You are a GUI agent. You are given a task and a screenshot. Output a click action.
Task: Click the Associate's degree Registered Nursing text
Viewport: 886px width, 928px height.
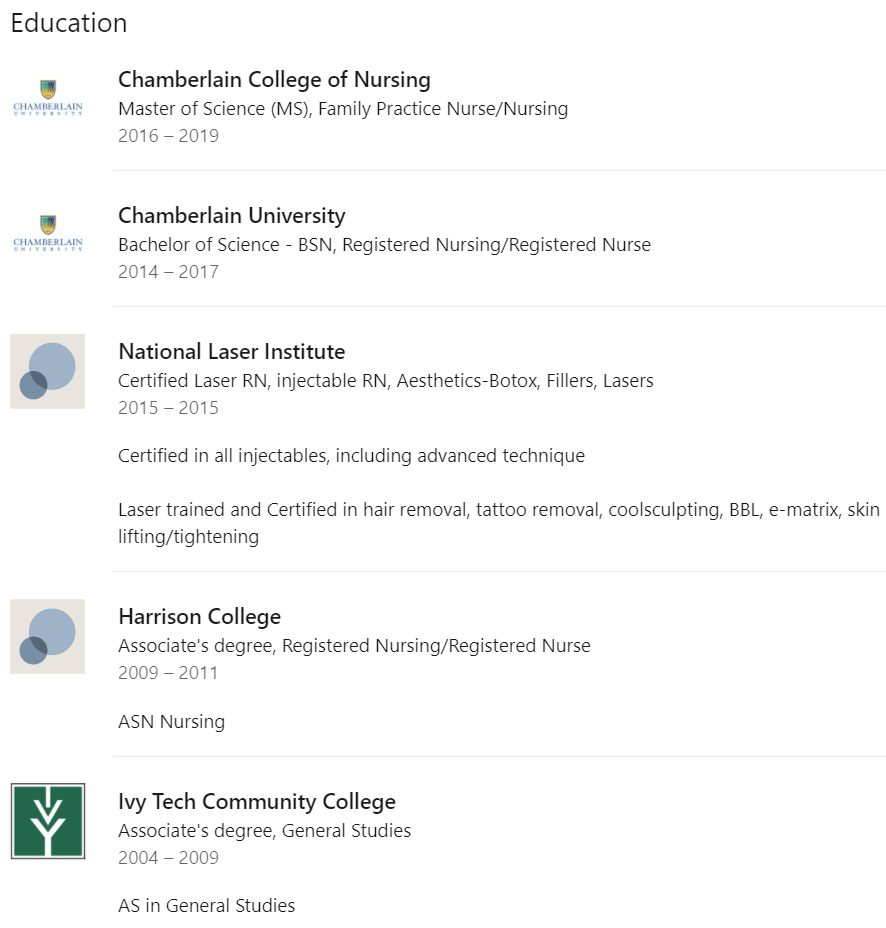tap(354, 646)
